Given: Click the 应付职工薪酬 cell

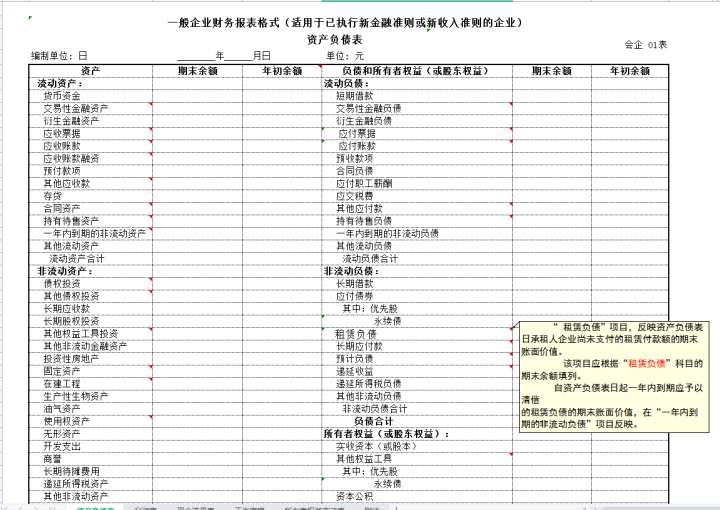Looking at the screenshot, I should 417,184.
